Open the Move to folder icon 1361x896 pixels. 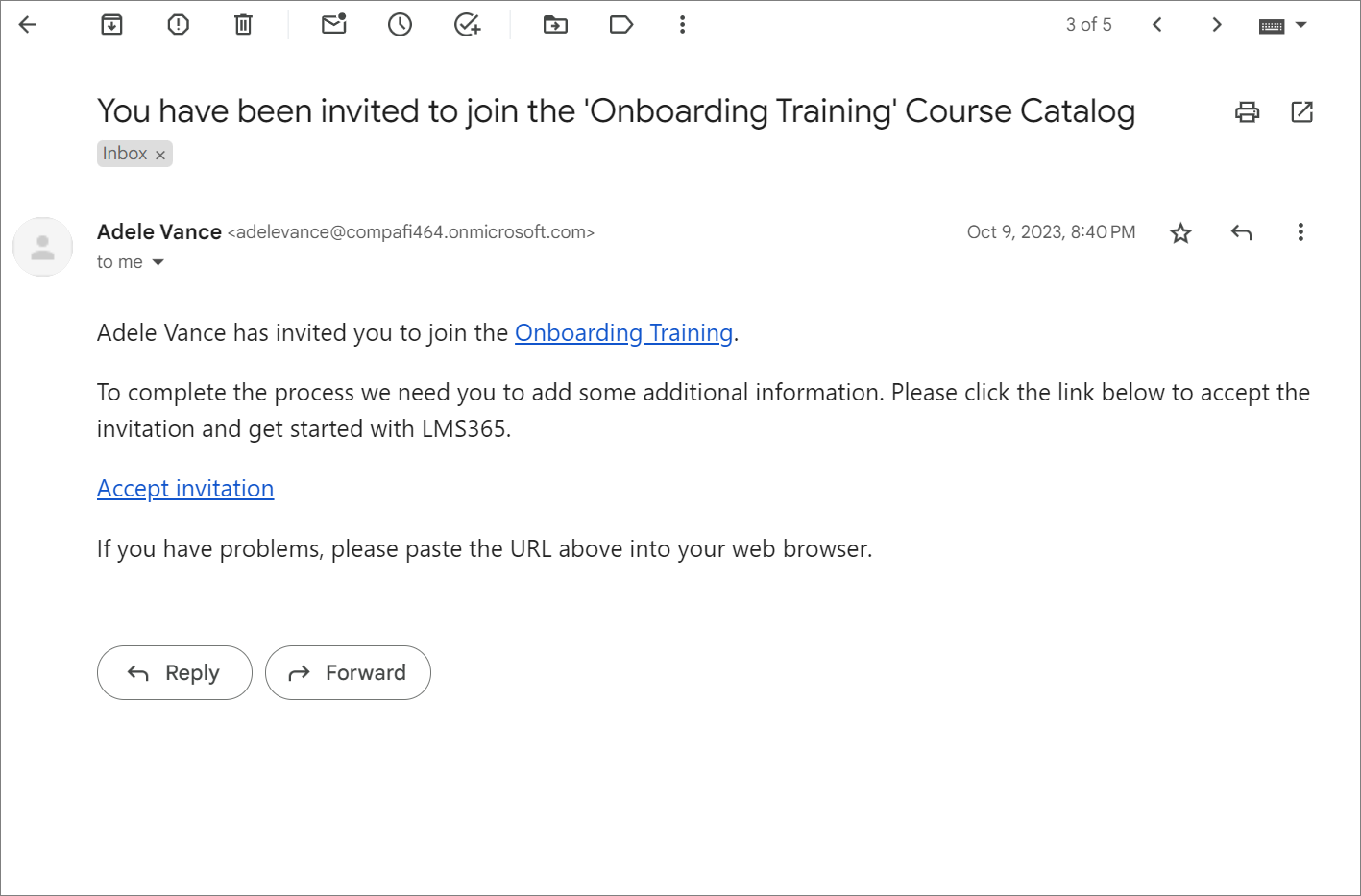coord(555,25)
